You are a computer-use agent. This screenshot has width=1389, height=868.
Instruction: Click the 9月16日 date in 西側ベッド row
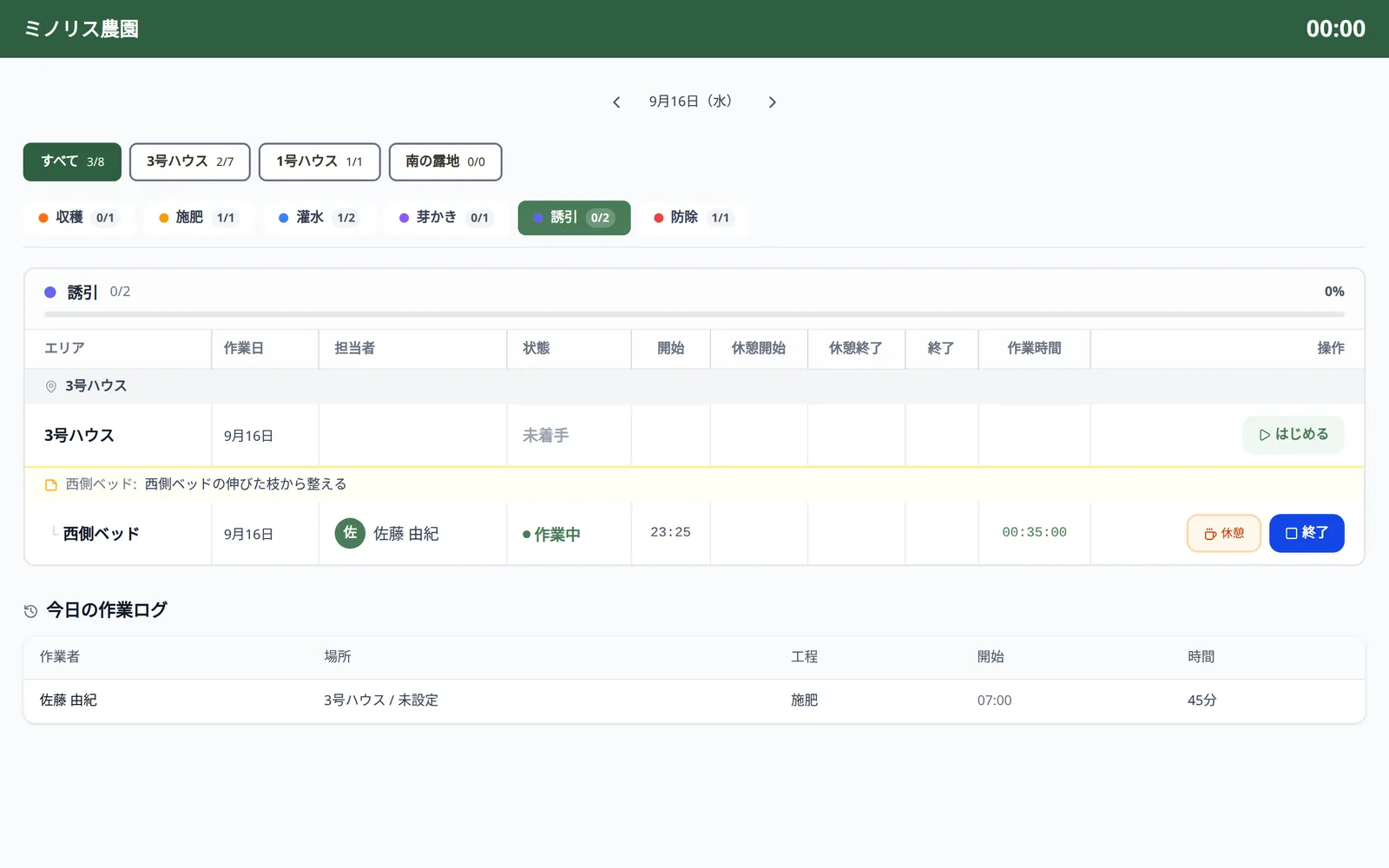tap(248, 535)
